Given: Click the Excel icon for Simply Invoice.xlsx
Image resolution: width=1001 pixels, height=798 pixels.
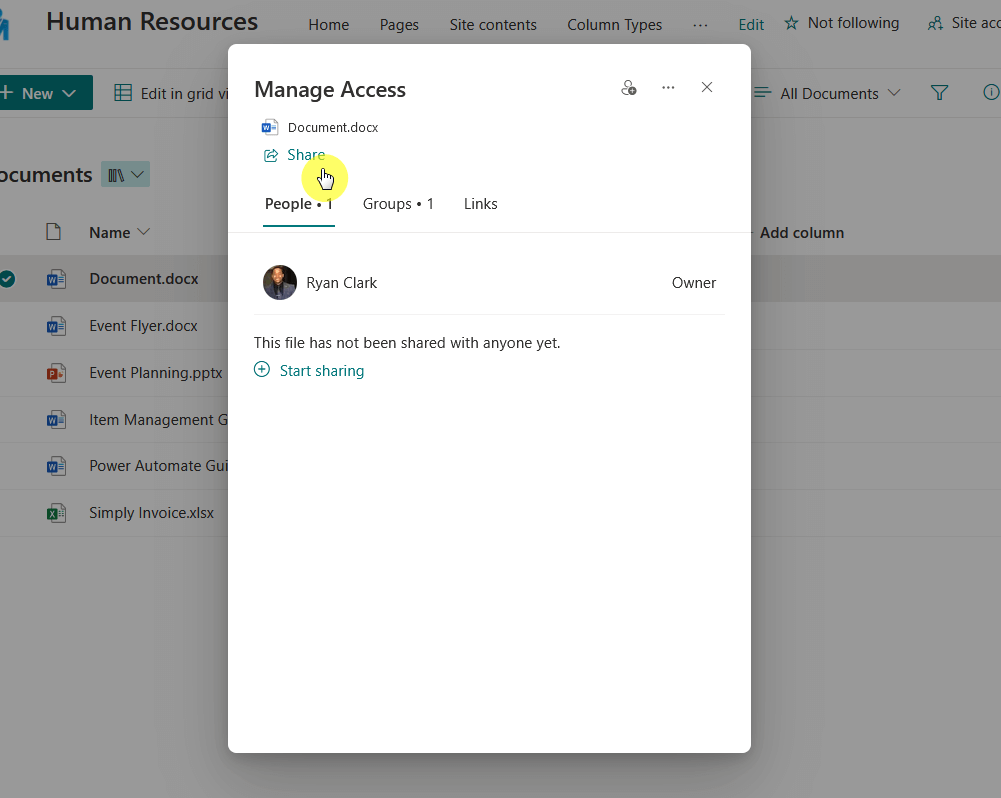Looking at the screenshot, I should (x=56, y=513).
